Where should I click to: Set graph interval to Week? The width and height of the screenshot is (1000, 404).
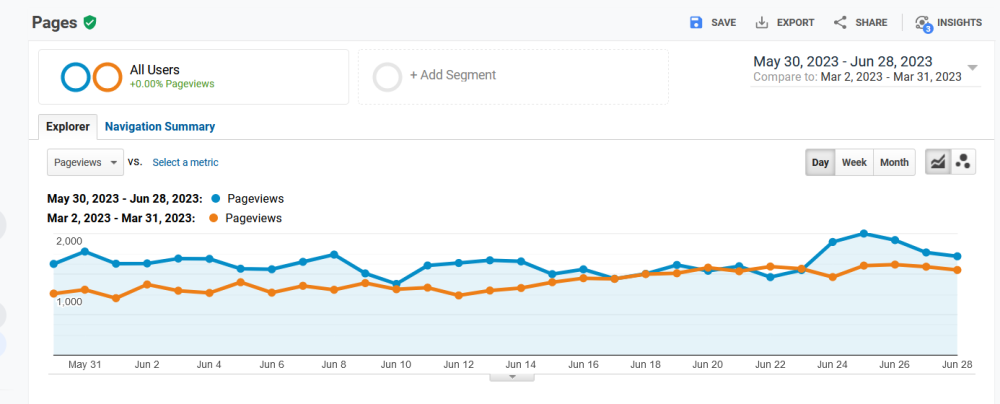[x=854, y=162]
